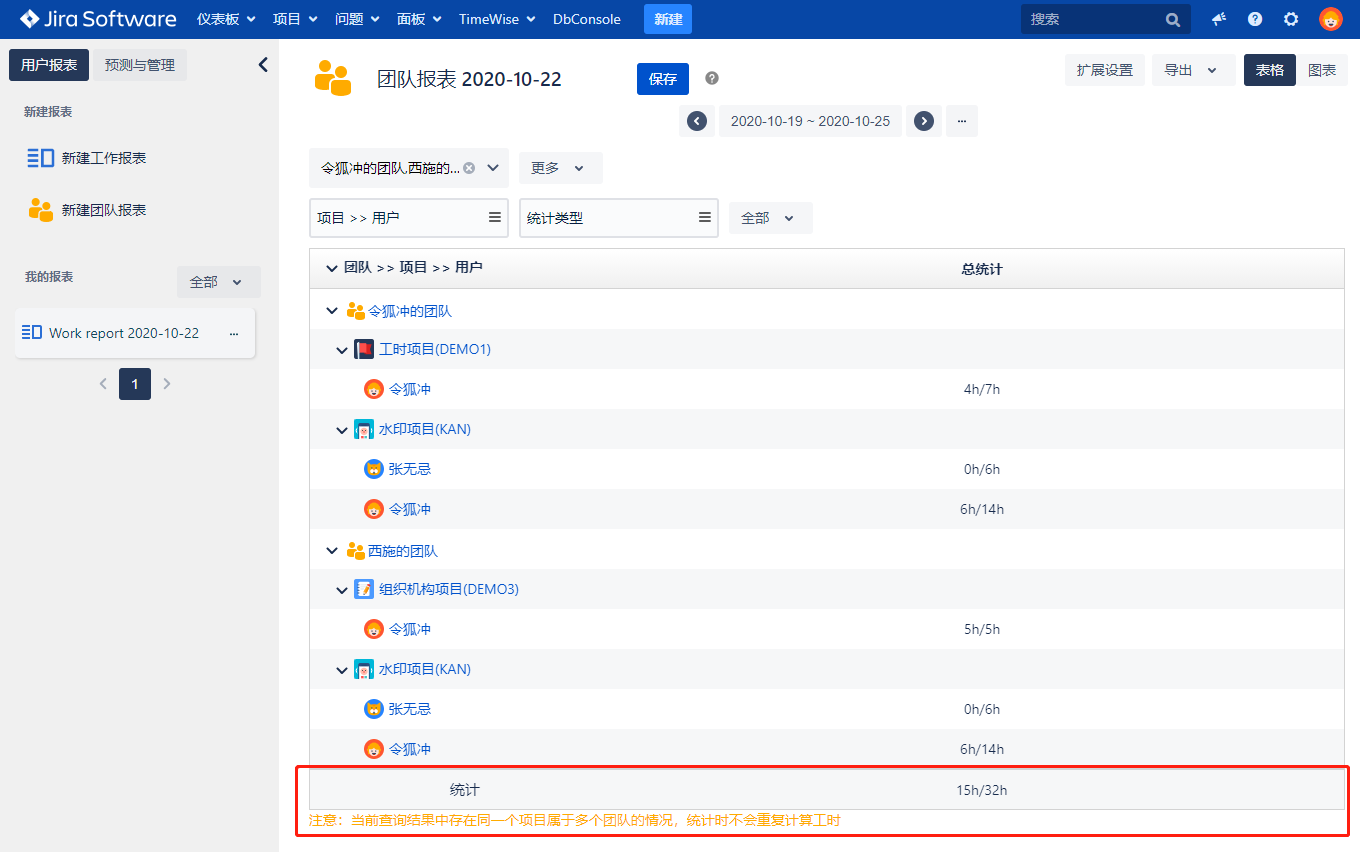Viewport: 1360px width, 852px height.
Task: Remove the selected team filter
Action: pyautogui.click(x=469, y=168)
